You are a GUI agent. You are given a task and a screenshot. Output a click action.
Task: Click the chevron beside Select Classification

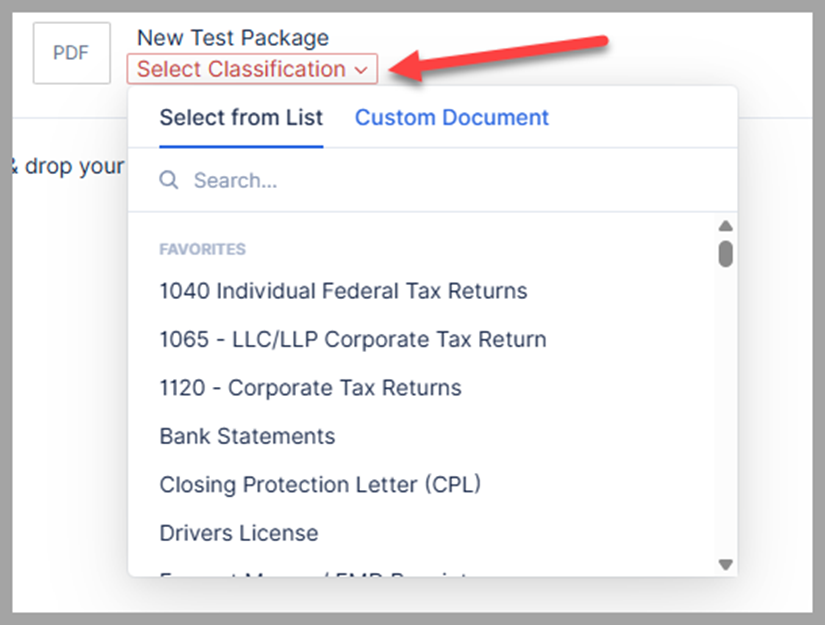[x=361, y=70]
